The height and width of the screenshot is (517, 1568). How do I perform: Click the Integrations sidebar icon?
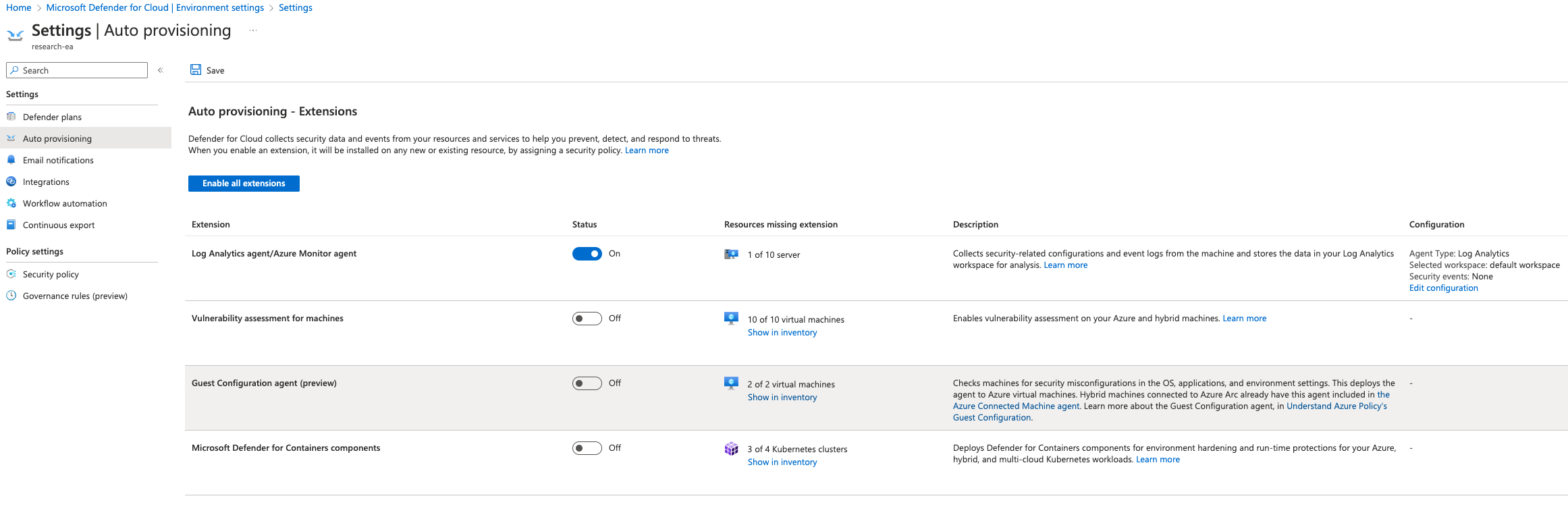(x=11, y=182)
